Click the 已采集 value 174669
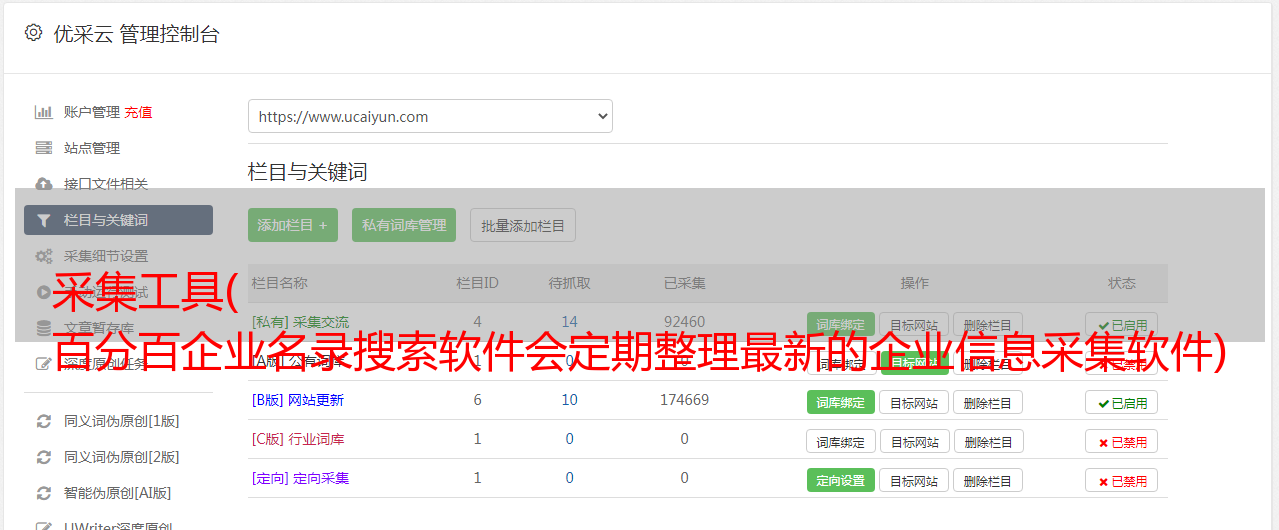Image resolution: width=1279 pixels, height=530 pixels. pos(684,400)
